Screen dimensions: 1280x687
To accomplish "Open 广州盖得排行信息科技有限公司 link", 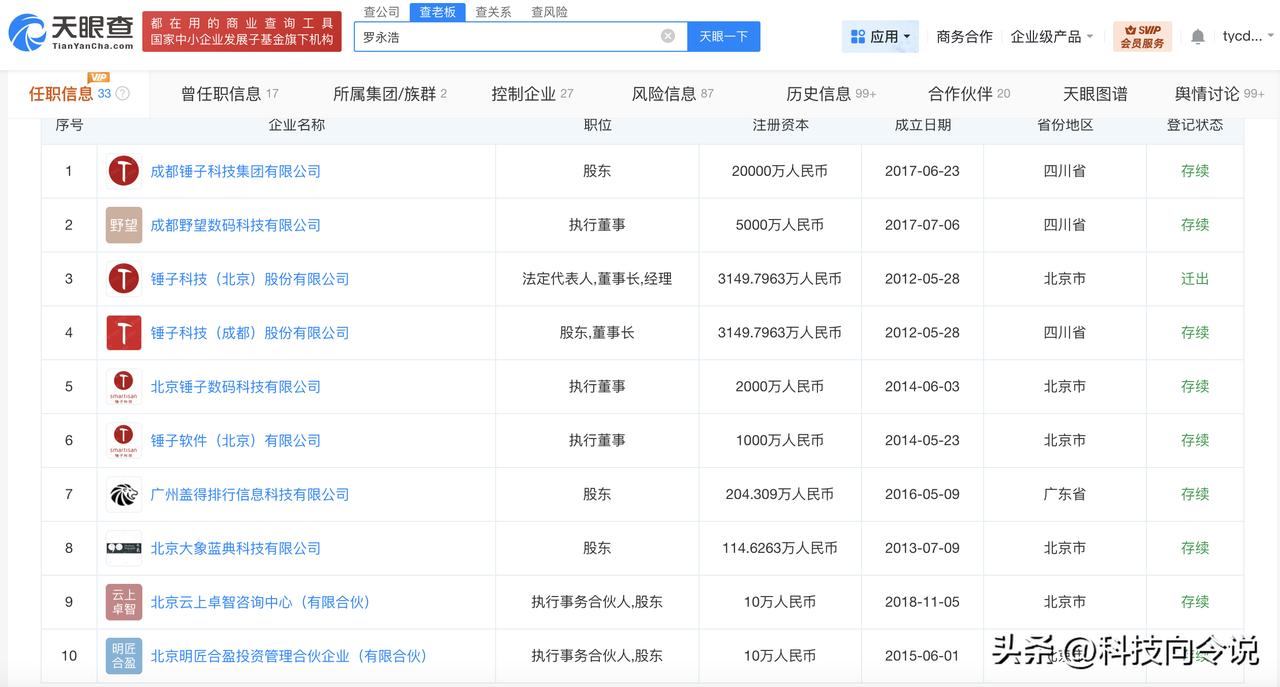I will point(250,494).
